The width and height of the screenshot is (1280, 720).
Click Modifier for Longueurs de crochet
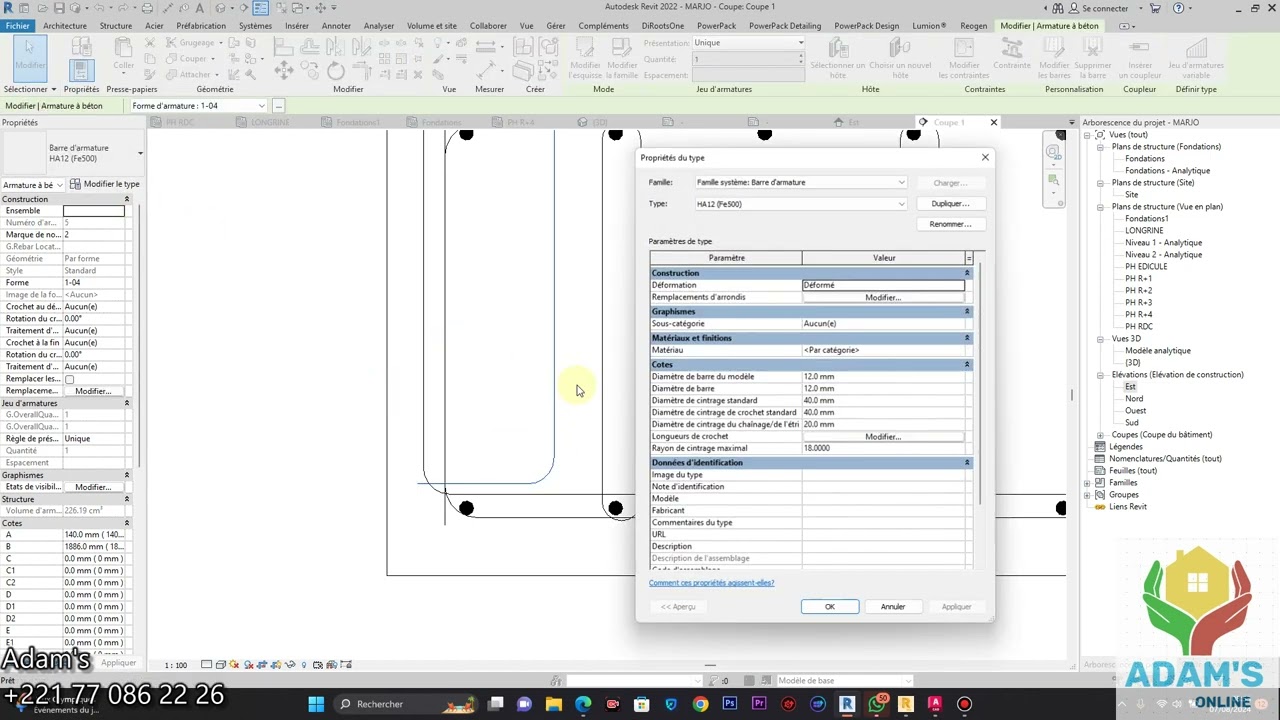[883, 437]
